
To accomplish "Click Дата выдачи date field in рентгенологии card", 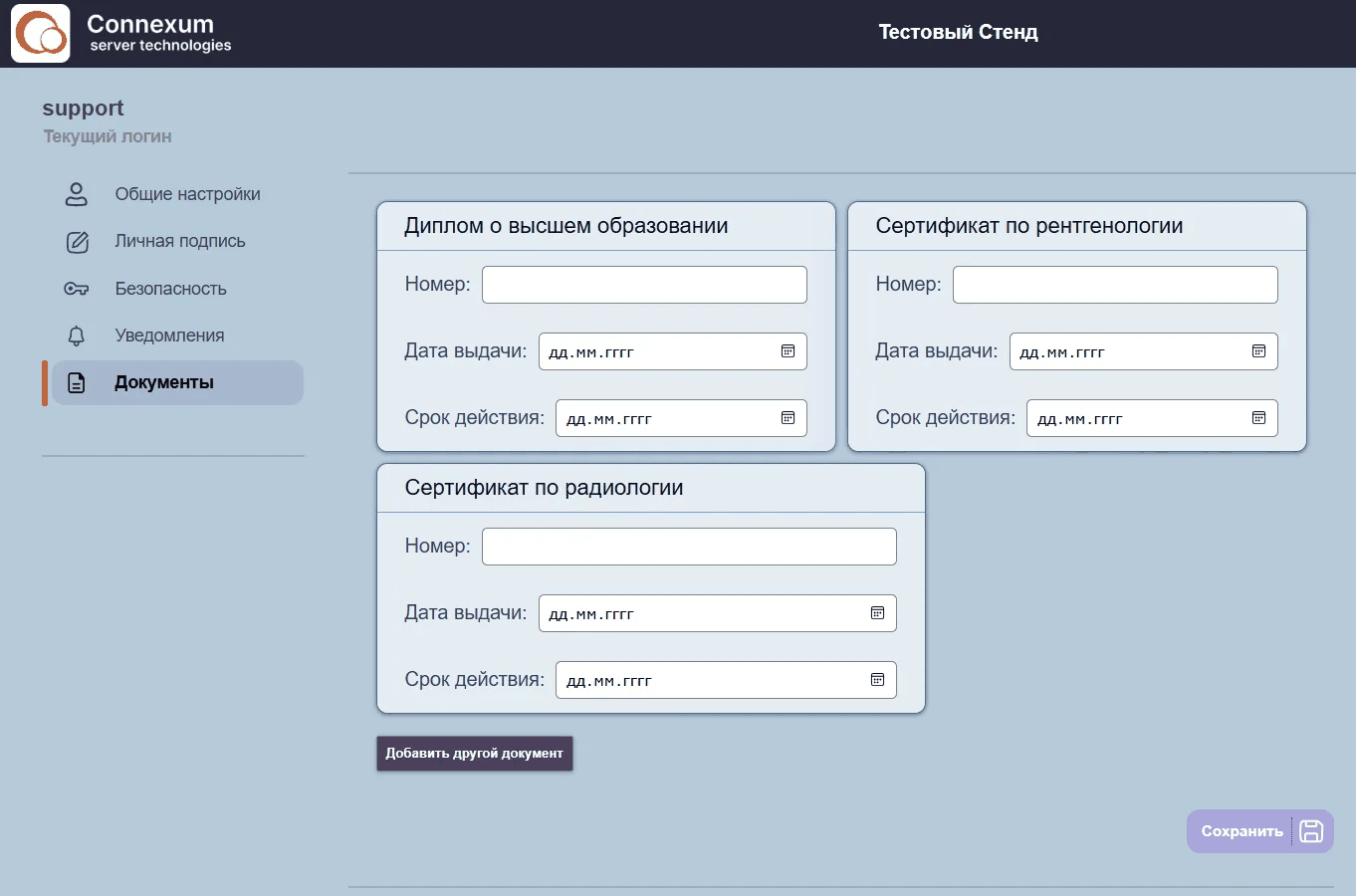I will point(1144,351).
